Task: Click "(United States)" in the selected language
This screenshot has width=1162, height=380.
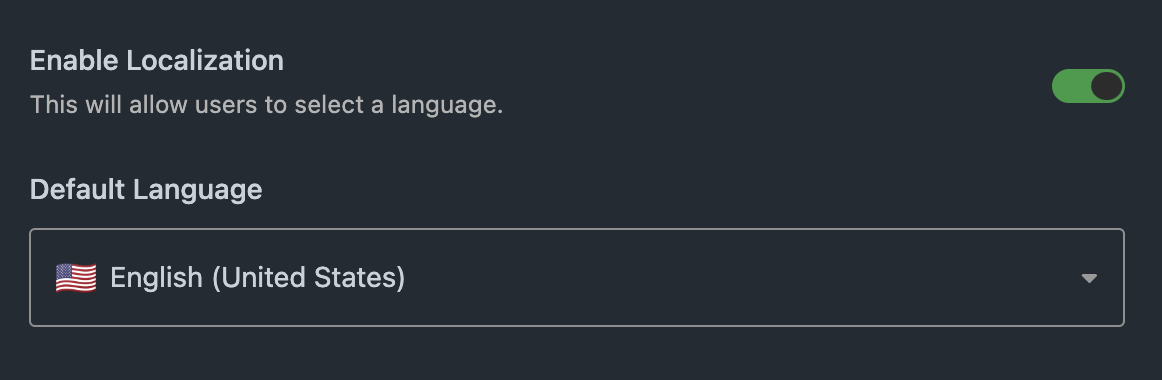Action: [x=308, y=278]
